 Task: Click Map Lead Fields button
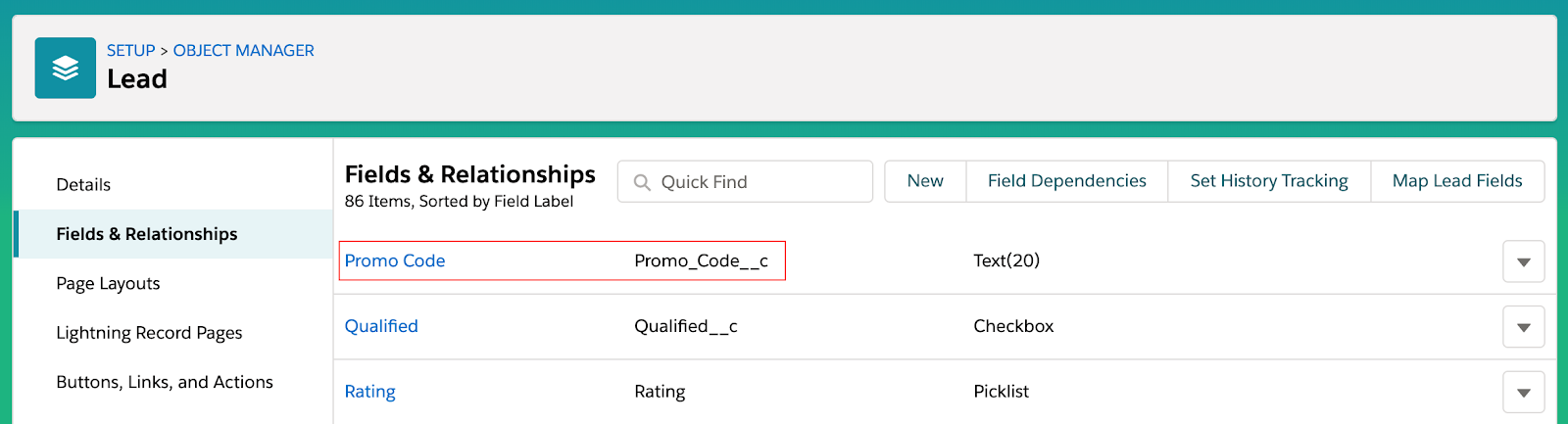1456,181
